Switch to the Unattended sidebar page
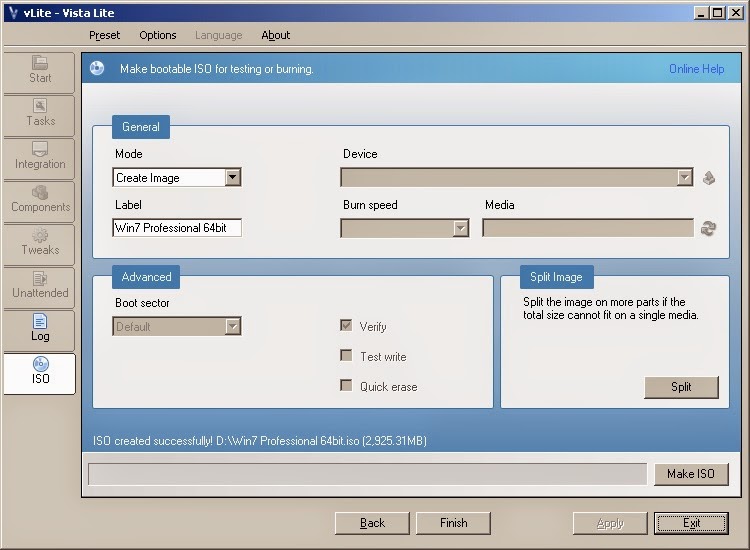 (x=39, y=288)
